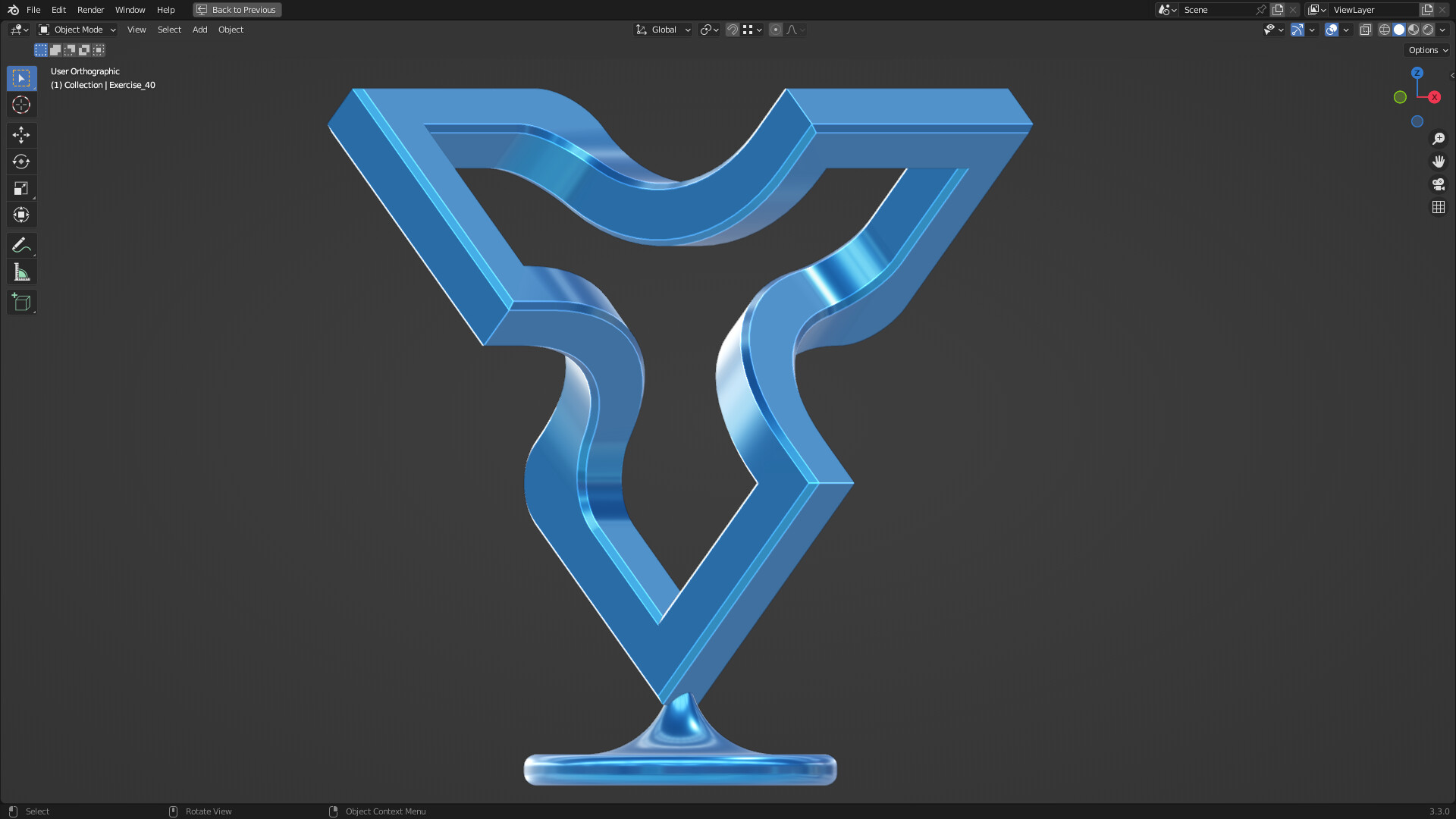Open the Help menu
This screenshot has height=819, width=1456.
[165, 10]
